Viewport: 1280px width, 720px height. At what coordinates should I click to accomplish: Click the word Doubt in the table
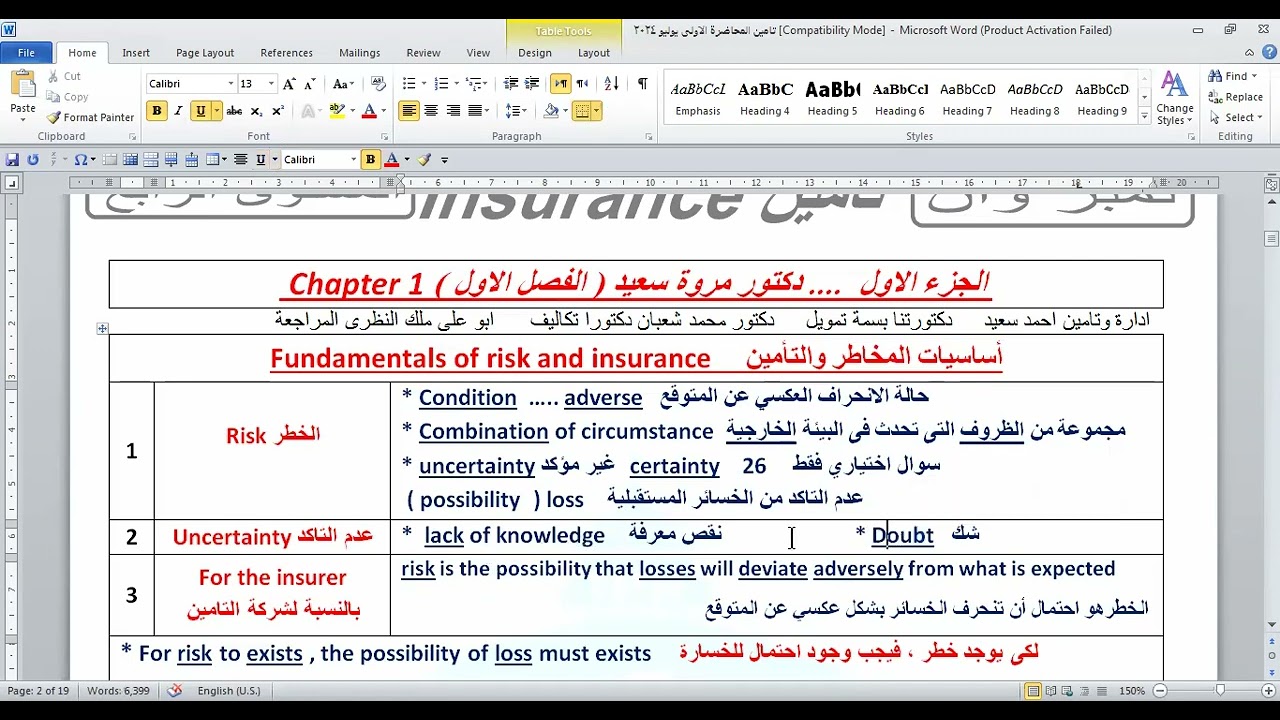tap(902, 536)
